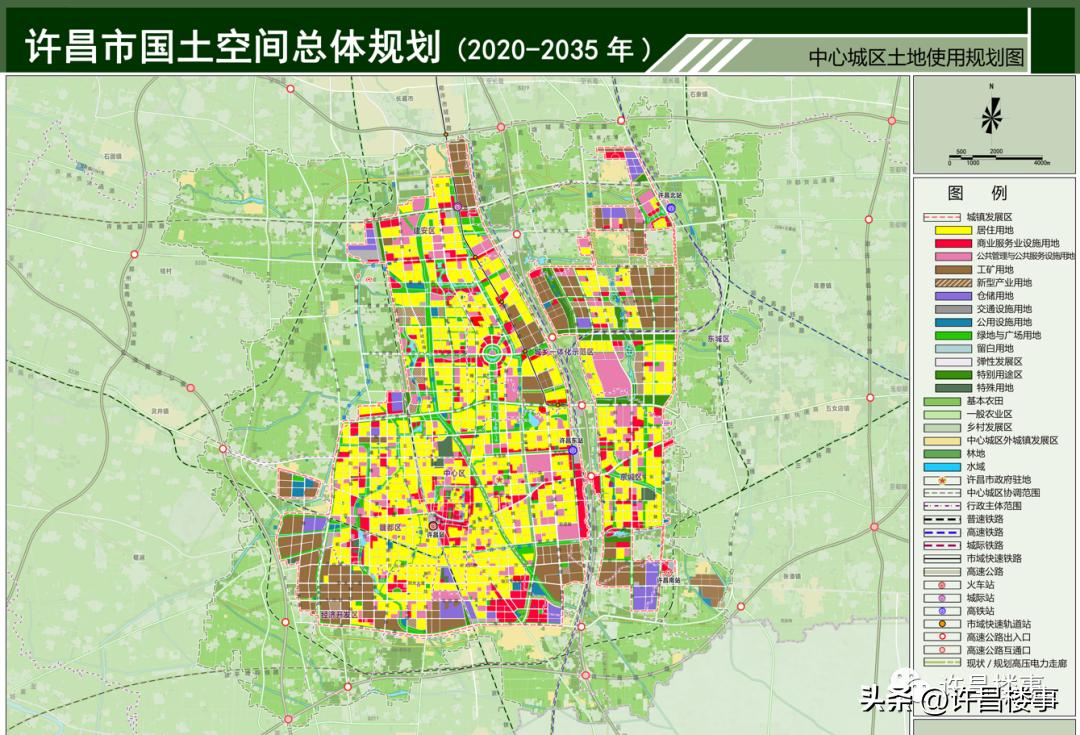Click the 许昌东站 station marker on the map
Image resolution: width=1080 pixels, height=735 pixels.
click(x=572, y=450)
